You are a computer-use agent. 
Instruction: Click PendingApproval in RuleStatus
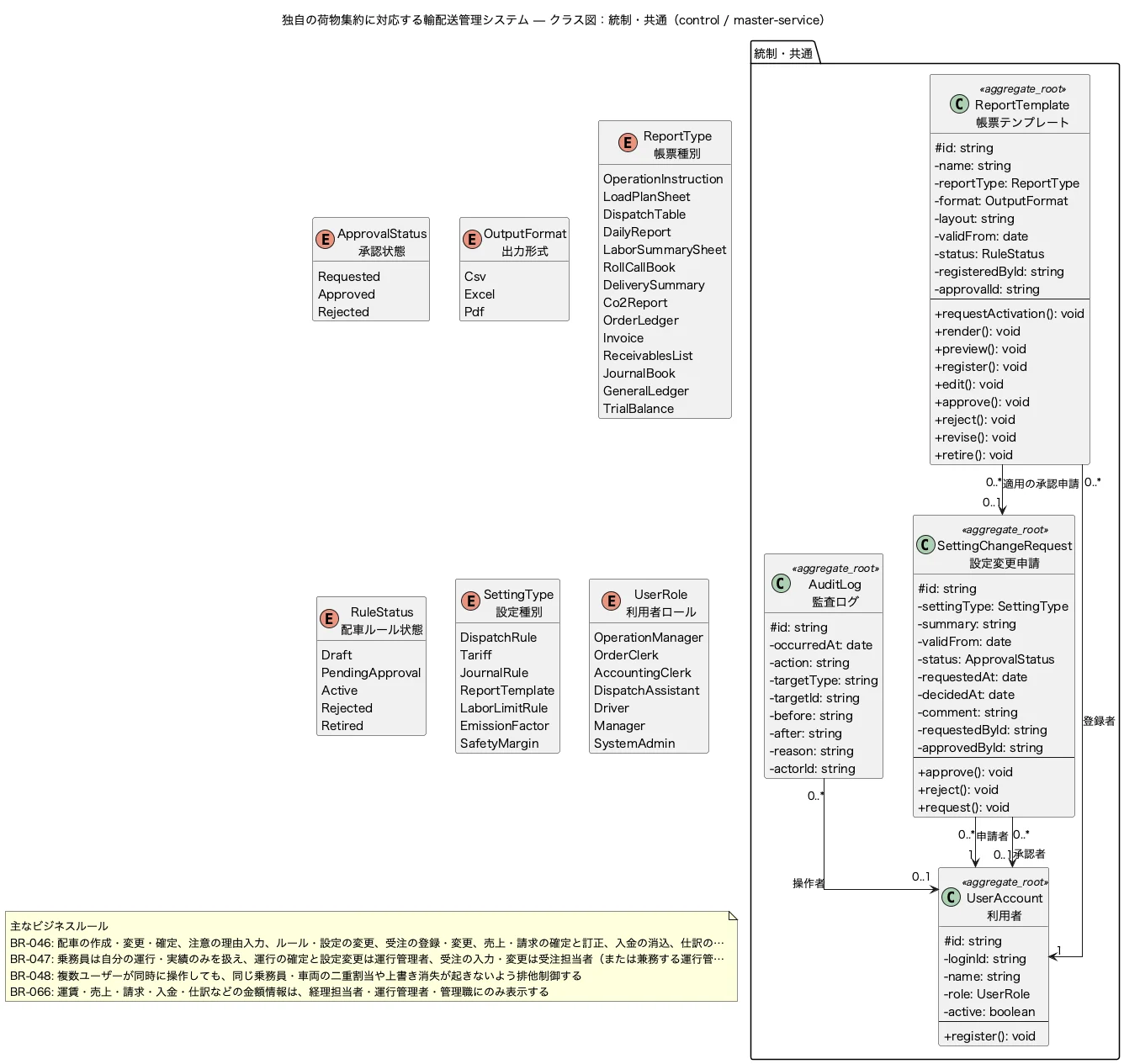(371, 673)
